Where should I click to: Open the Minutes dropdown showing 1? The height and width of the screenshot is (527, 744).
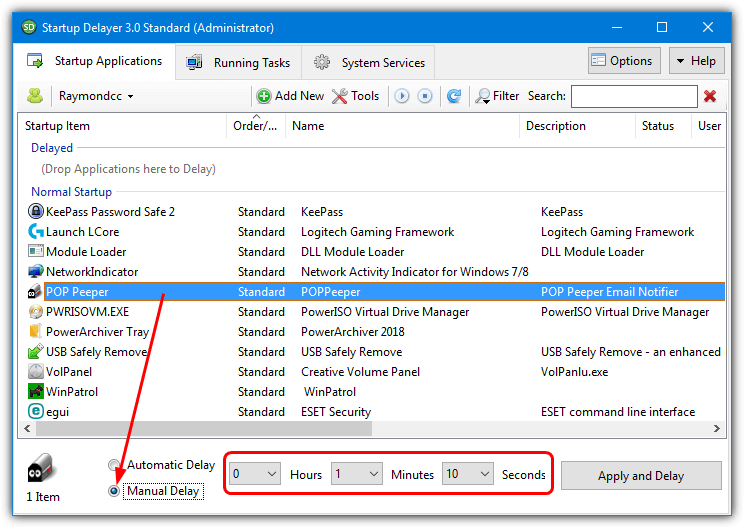(357, 474)
